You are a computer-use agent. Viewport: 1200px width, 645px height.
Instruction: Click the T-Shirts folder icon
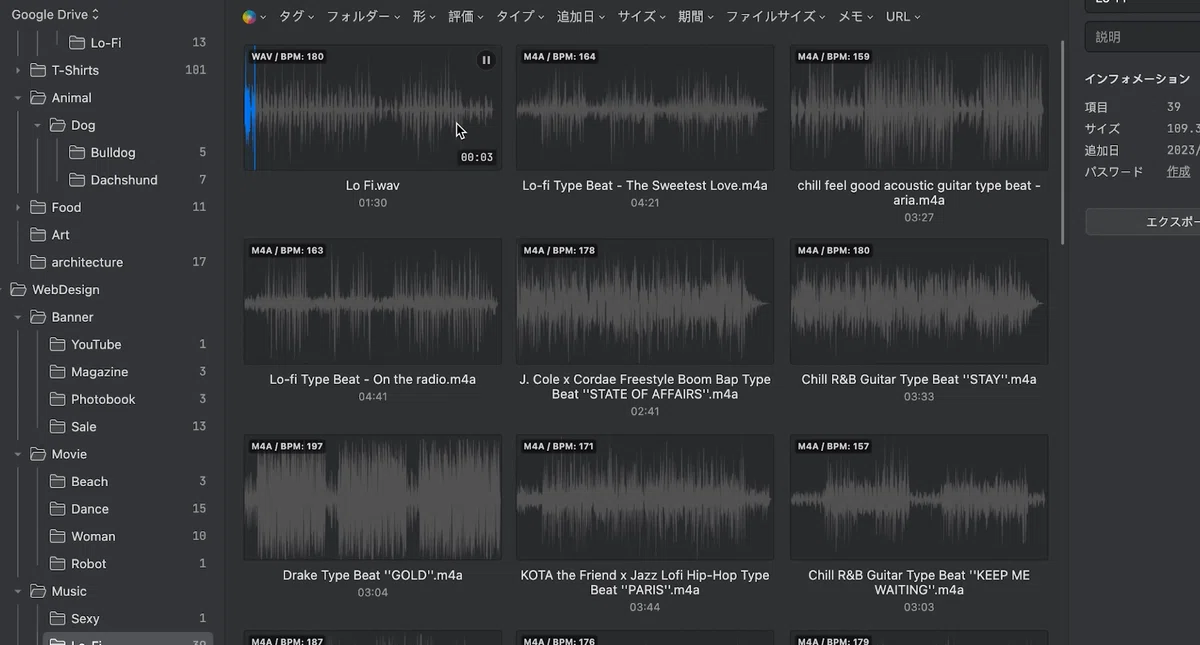point(38,70)
